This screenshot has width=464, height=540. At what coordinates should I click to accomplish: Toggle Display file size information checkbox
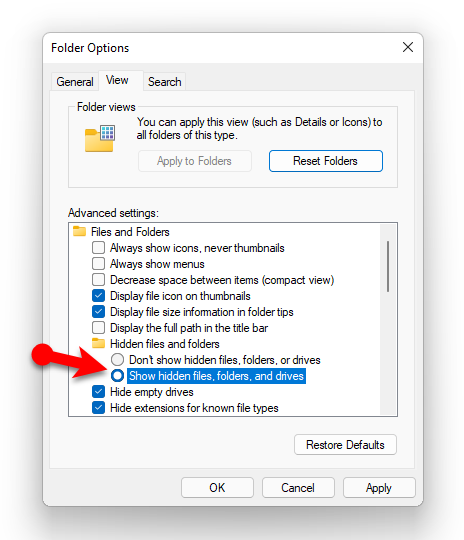click(x=99, y=312)
